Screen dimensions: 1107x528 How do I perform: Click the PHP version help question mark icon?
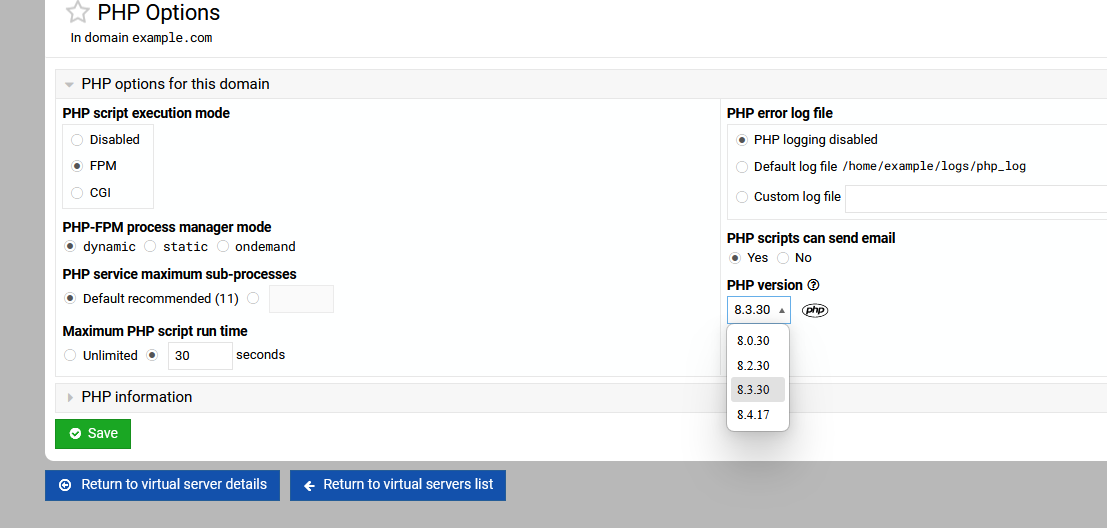[813, 285]
